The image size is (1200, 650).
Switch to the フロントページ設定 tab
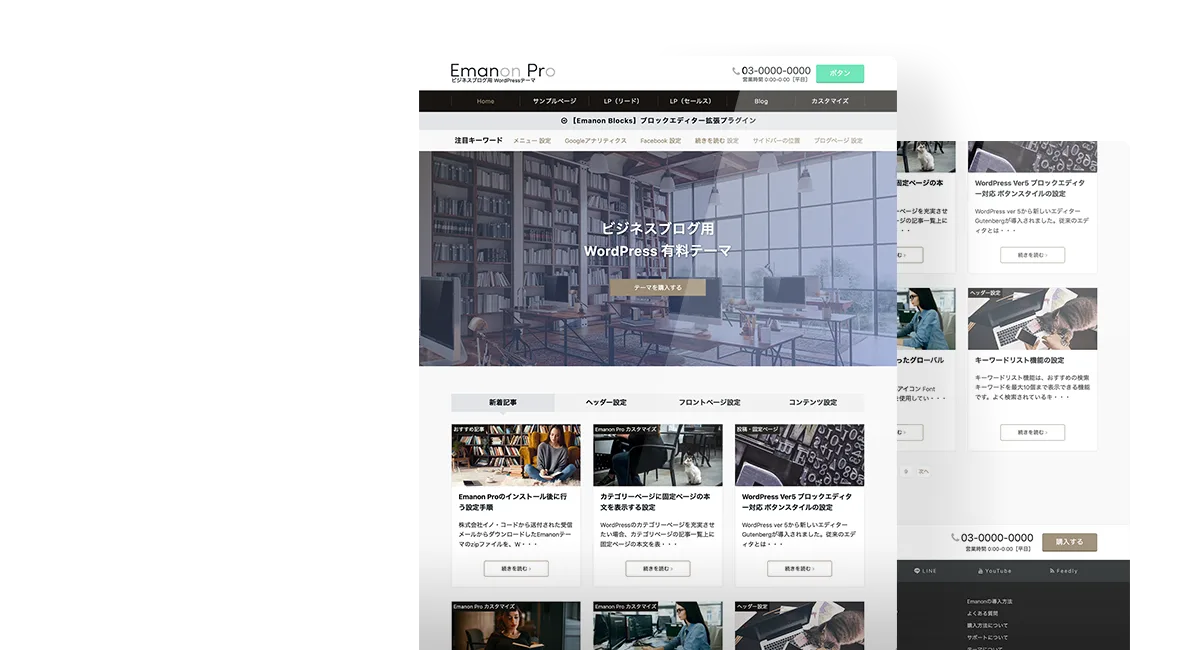[709, 403]
